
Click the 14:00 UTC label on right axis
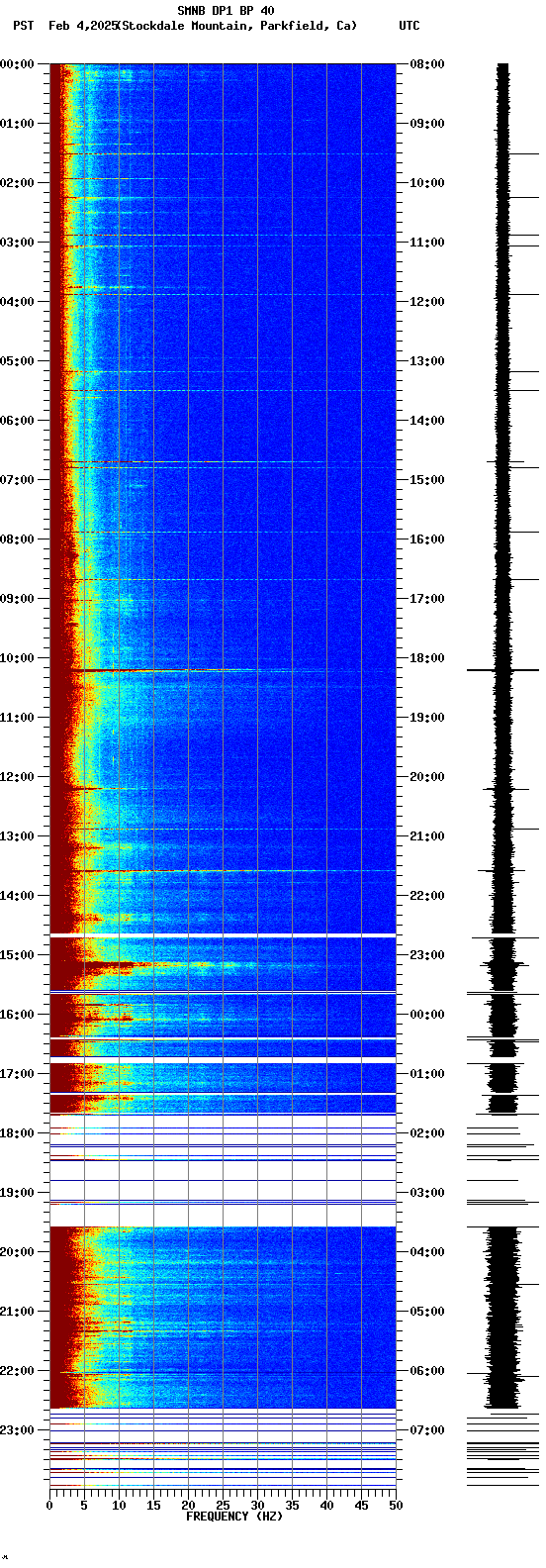pos(427,421)
